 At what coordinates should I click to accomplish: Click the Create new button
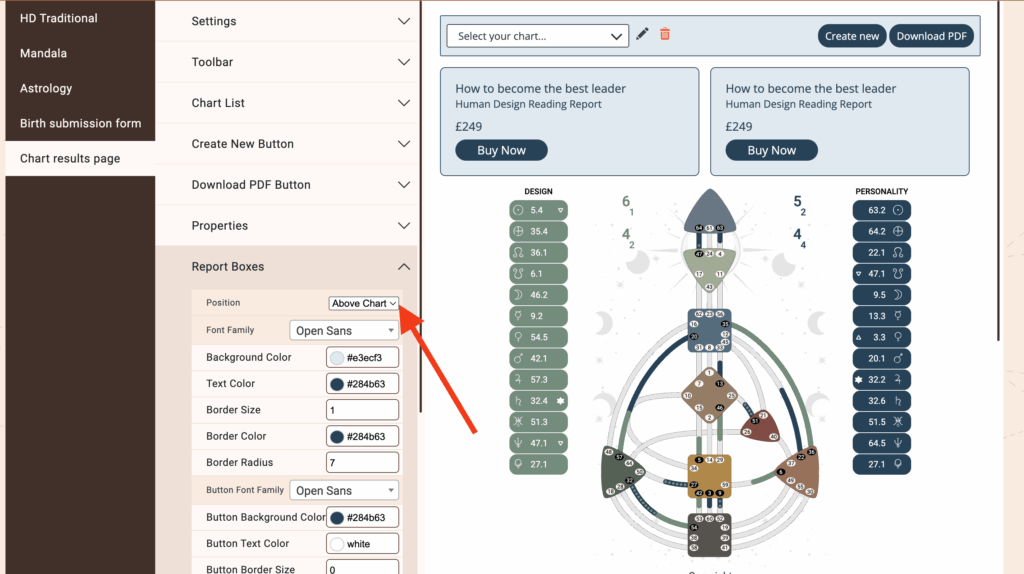click(x=852, y=36)
